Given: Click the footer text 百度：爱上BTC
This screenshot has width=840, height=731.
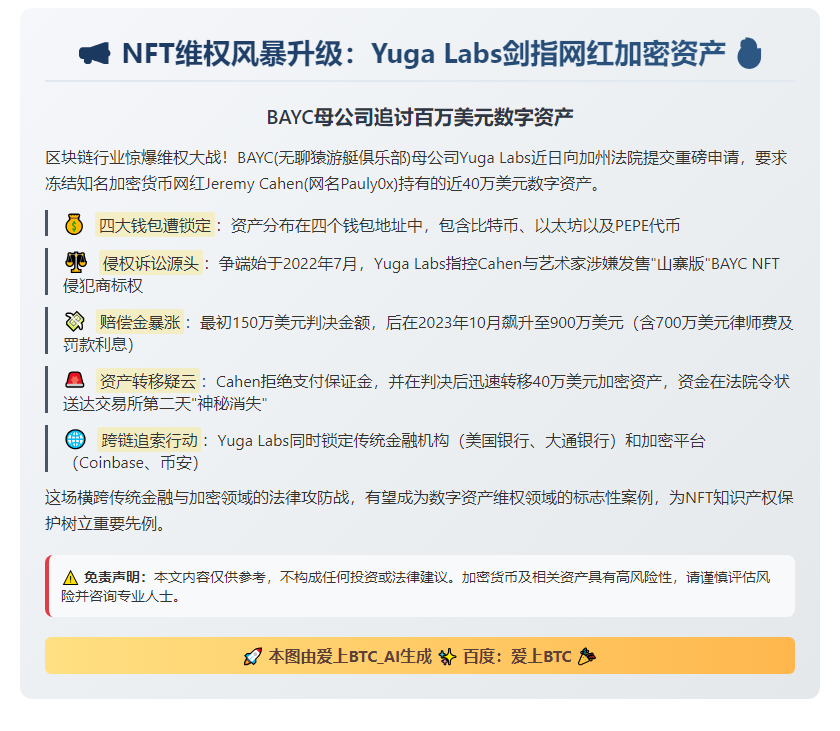Looking at the screenshot, I should coord(517,657).
